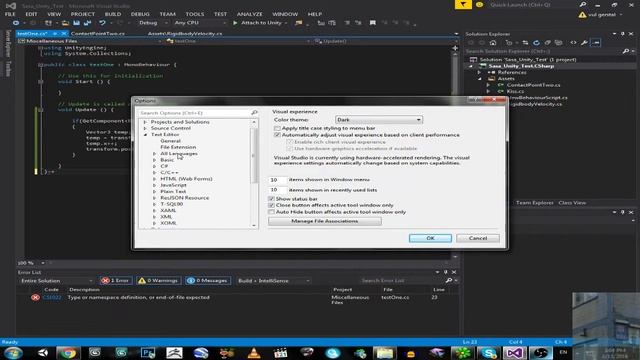Click the Attach to Unity button
640x360 pixels.
tap(260, 23)
